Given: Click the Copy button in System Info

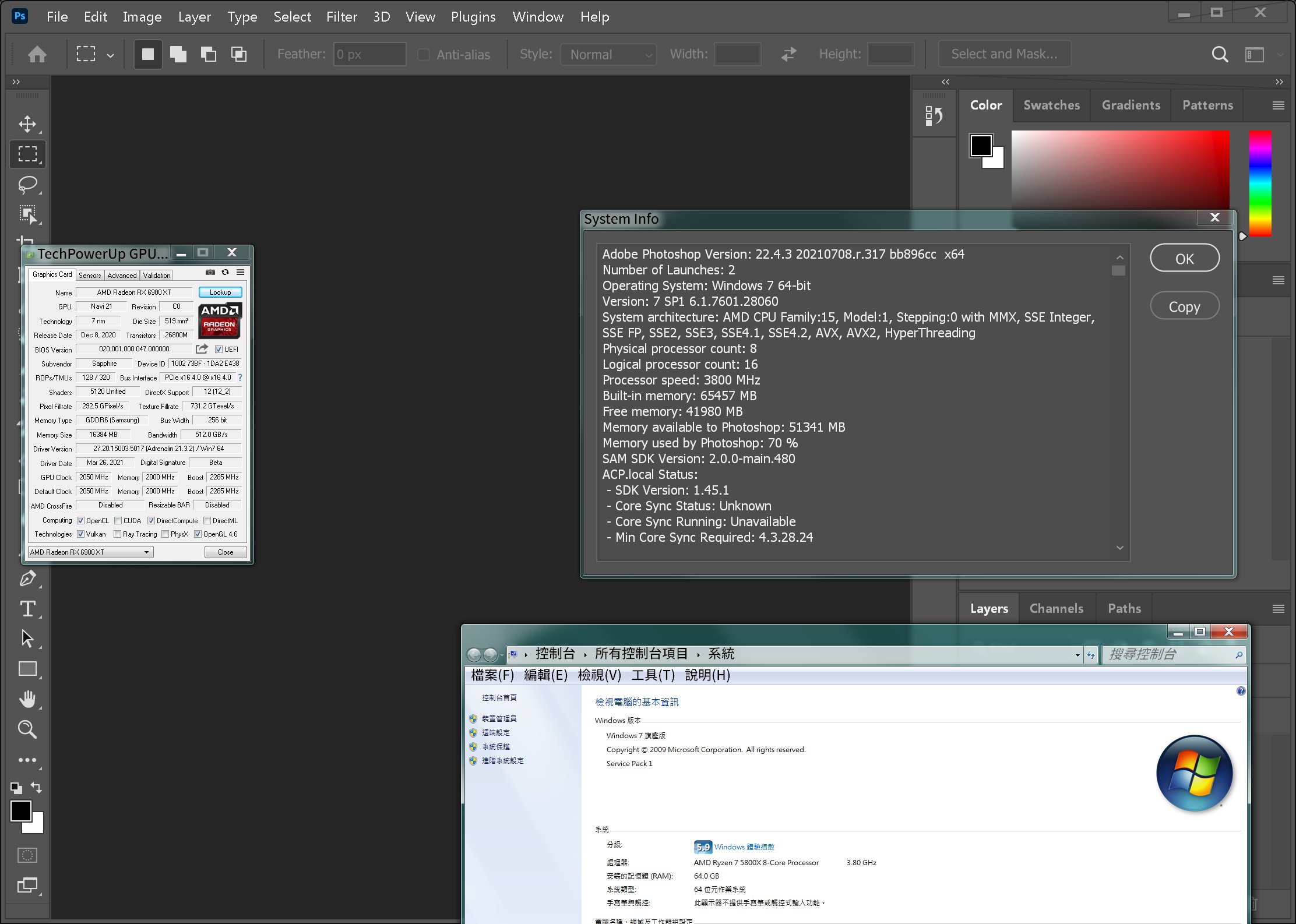Looking at the screenshot, I should pos(1184,306).
